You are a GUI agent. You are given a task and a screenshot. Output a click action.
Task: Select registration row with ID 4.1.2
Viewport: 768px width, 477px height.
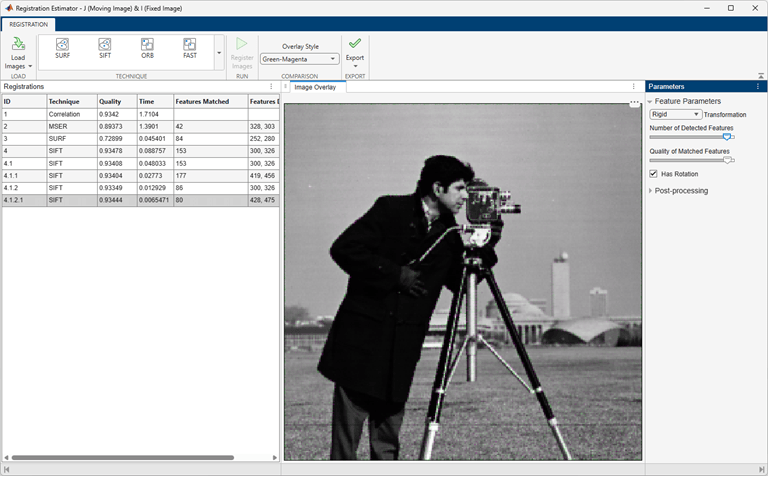pos(141,188)
